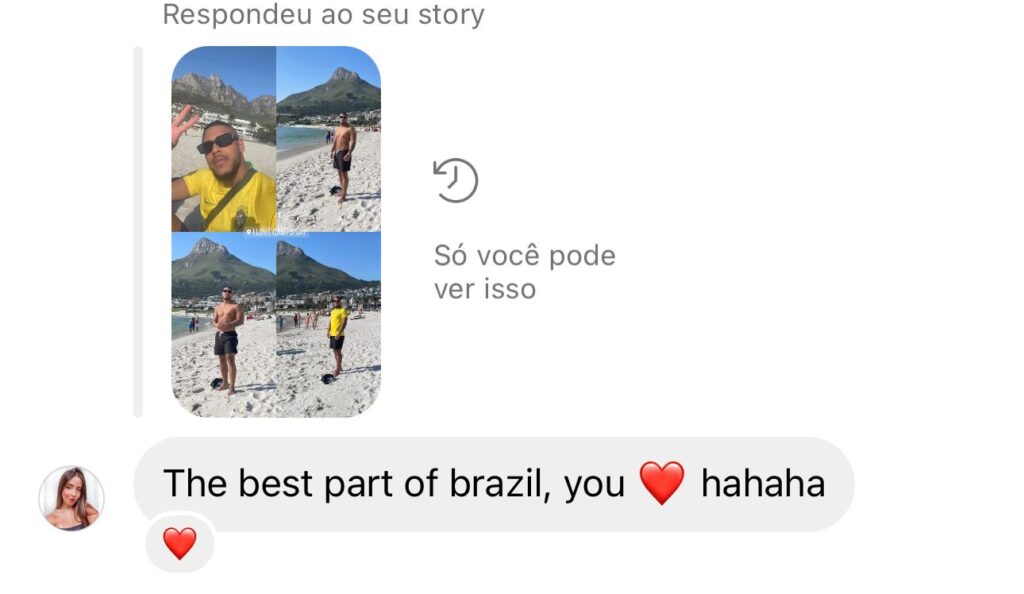Screen dimensions: 1024x594
Task: Open the sender's profile avatar picture
Action: coord(72,498)
